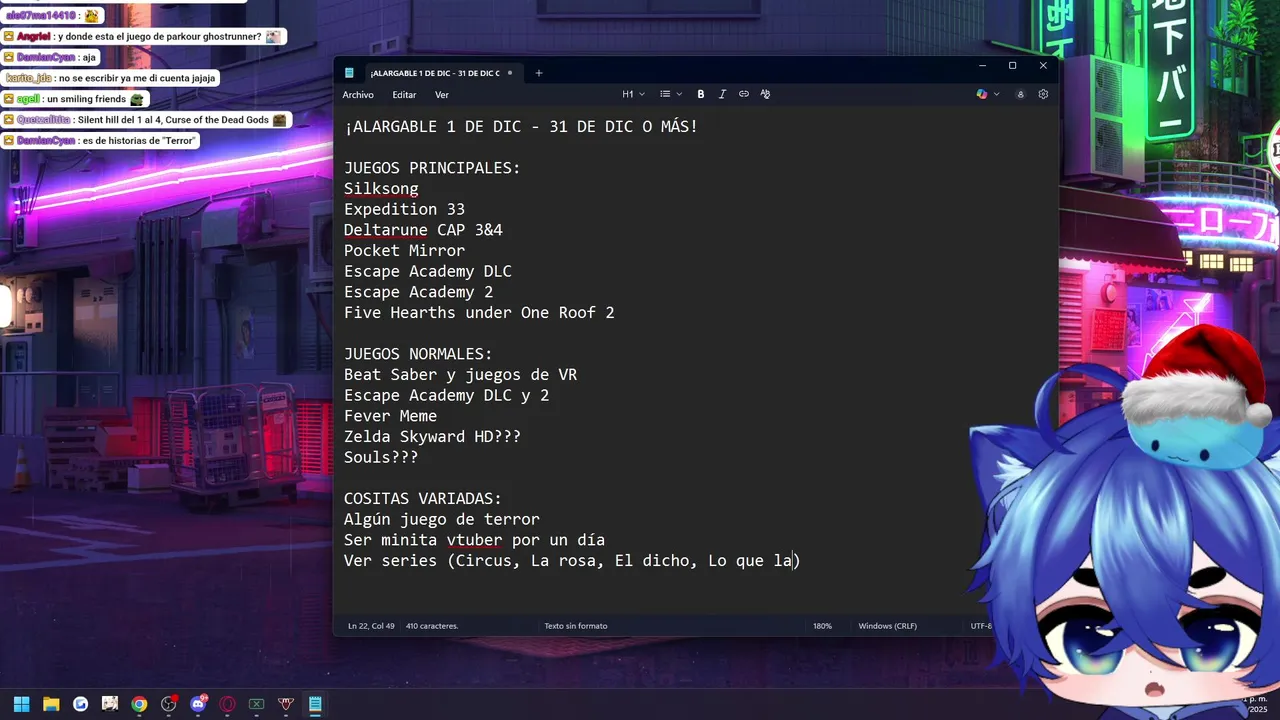This screenshot has width=1280, height=720.
Task: Open the H1 heading style dropdown
Action: [633, 94]
